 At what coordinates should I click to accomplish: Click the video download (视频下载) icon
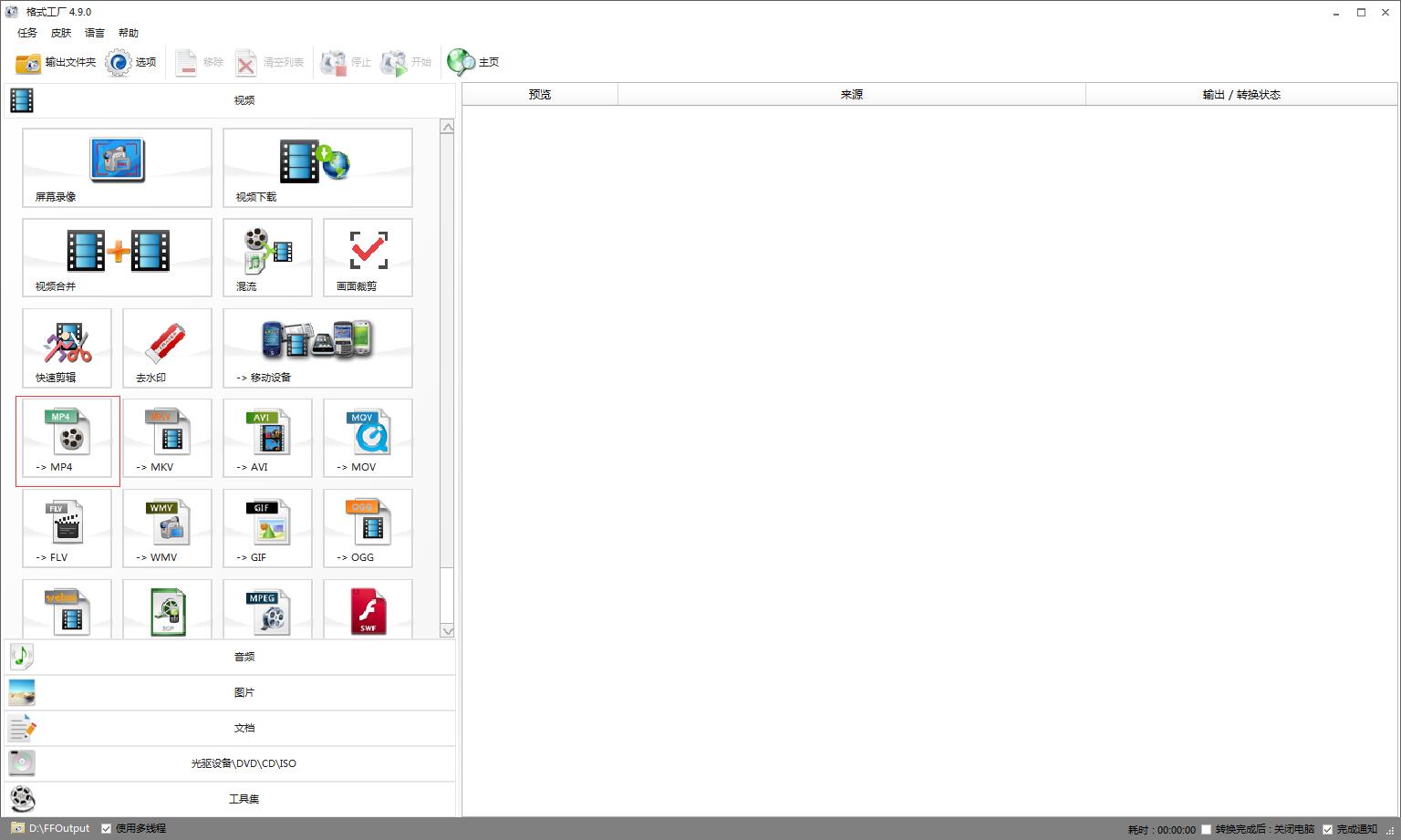[317, 167]
